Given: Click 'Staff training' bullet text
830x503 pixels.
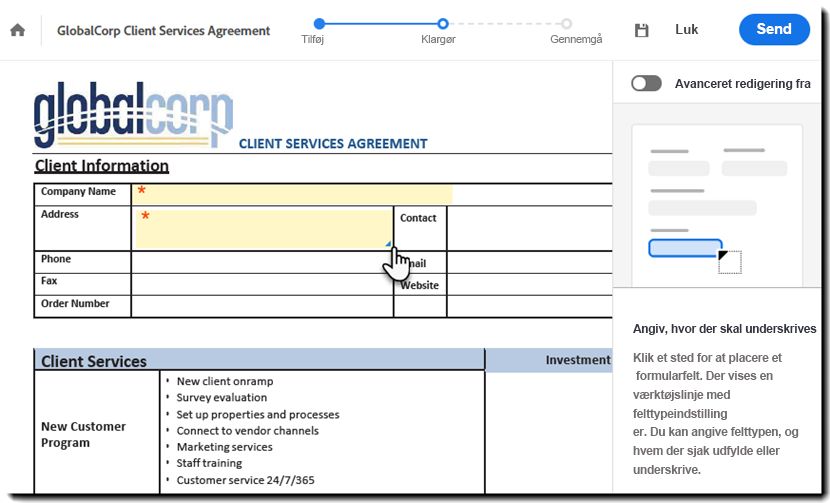Looking at the screenshot, I should pyautogui.click(x=209, y=463).
